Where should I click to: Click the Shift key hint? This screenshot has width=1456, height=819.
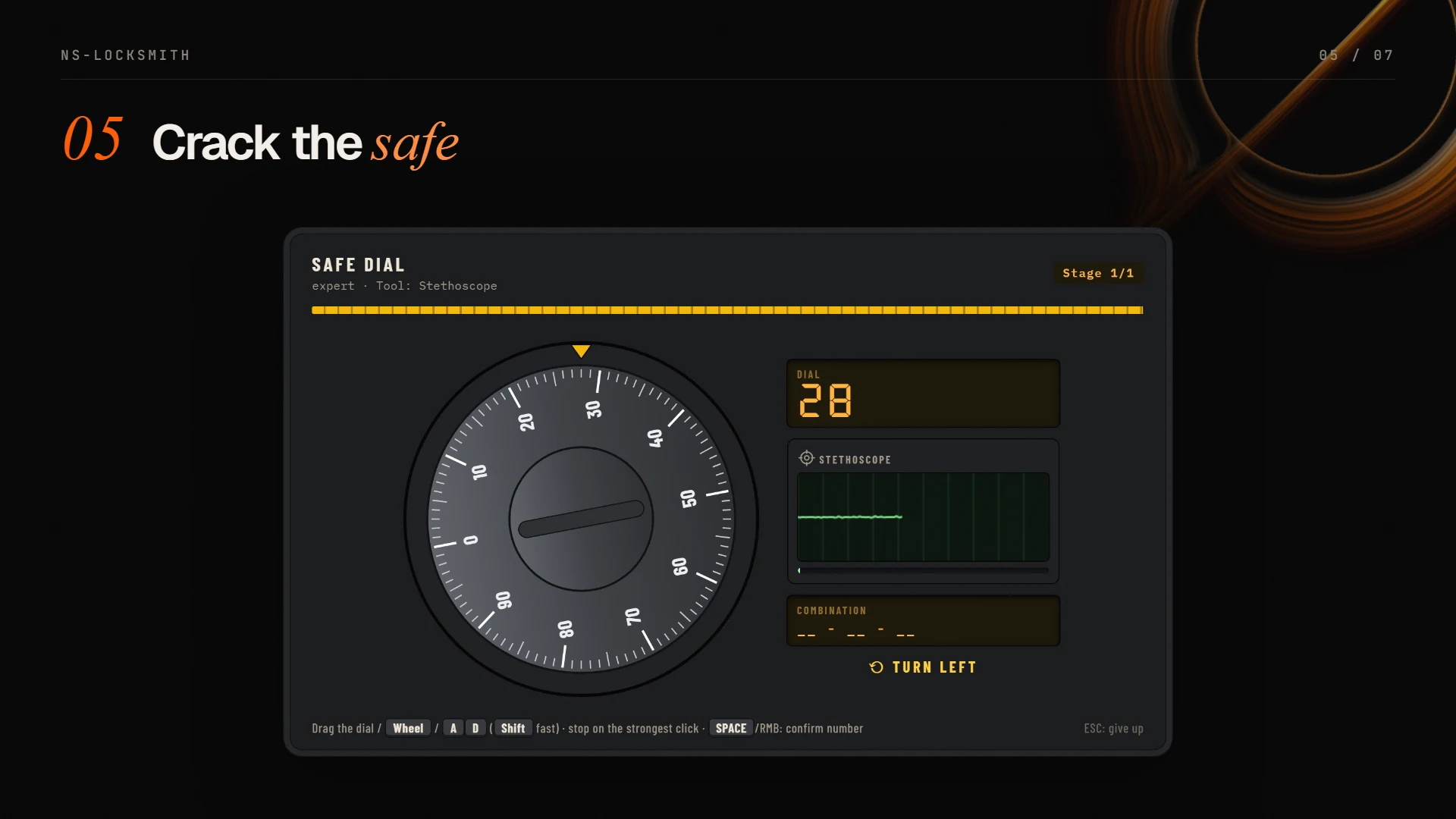tap(513, 728)
